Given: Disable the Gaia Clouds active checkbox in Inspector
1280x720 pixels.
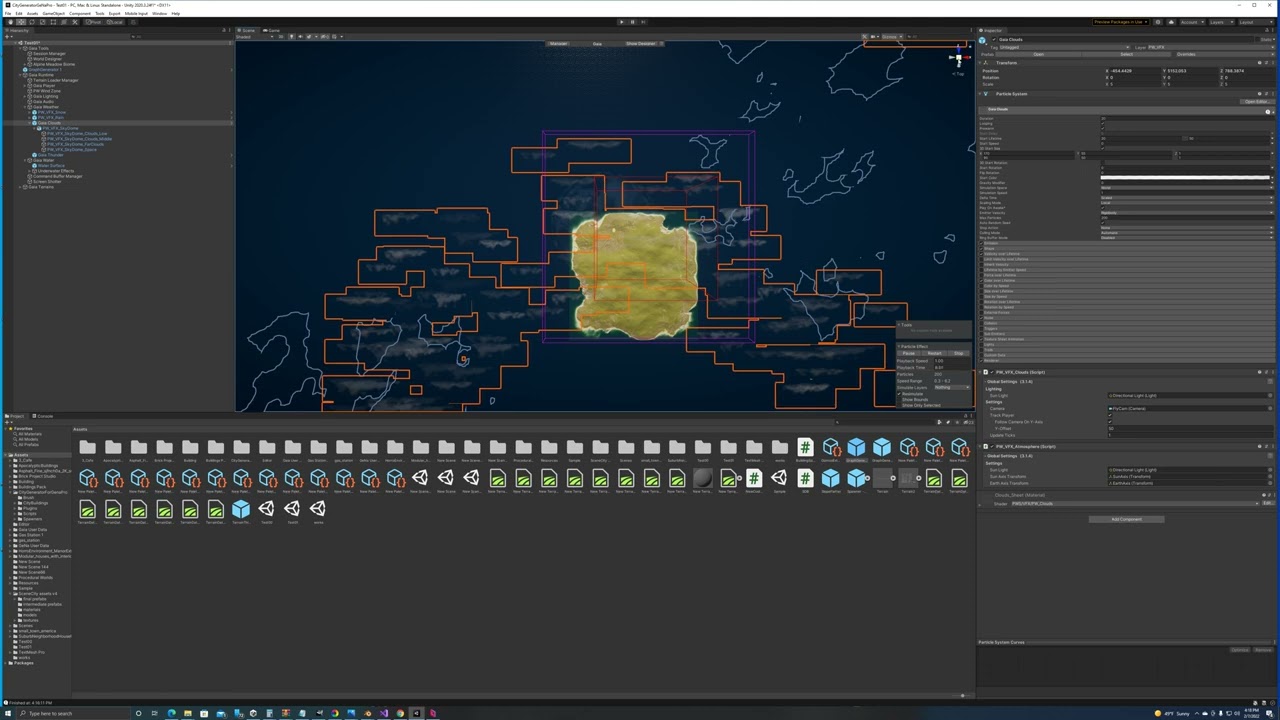Looking at the screenshot, I should tap(994, 39).
